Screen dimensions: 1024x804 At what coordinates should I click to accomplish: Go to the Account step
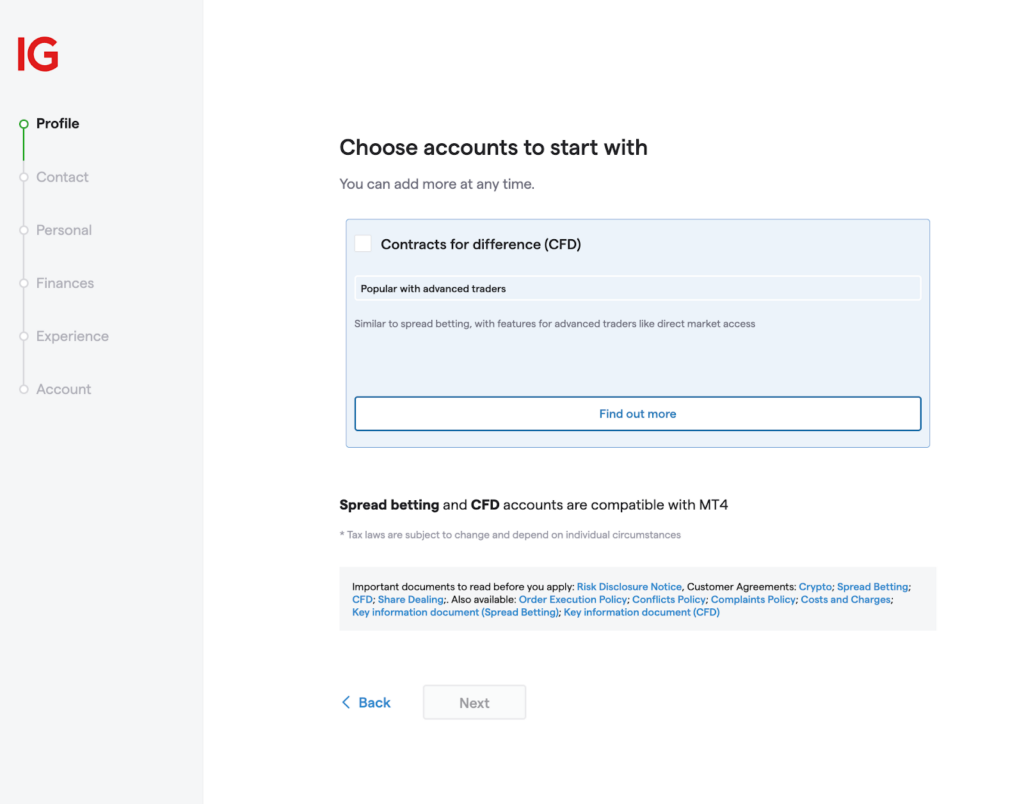tap(63, 389)
